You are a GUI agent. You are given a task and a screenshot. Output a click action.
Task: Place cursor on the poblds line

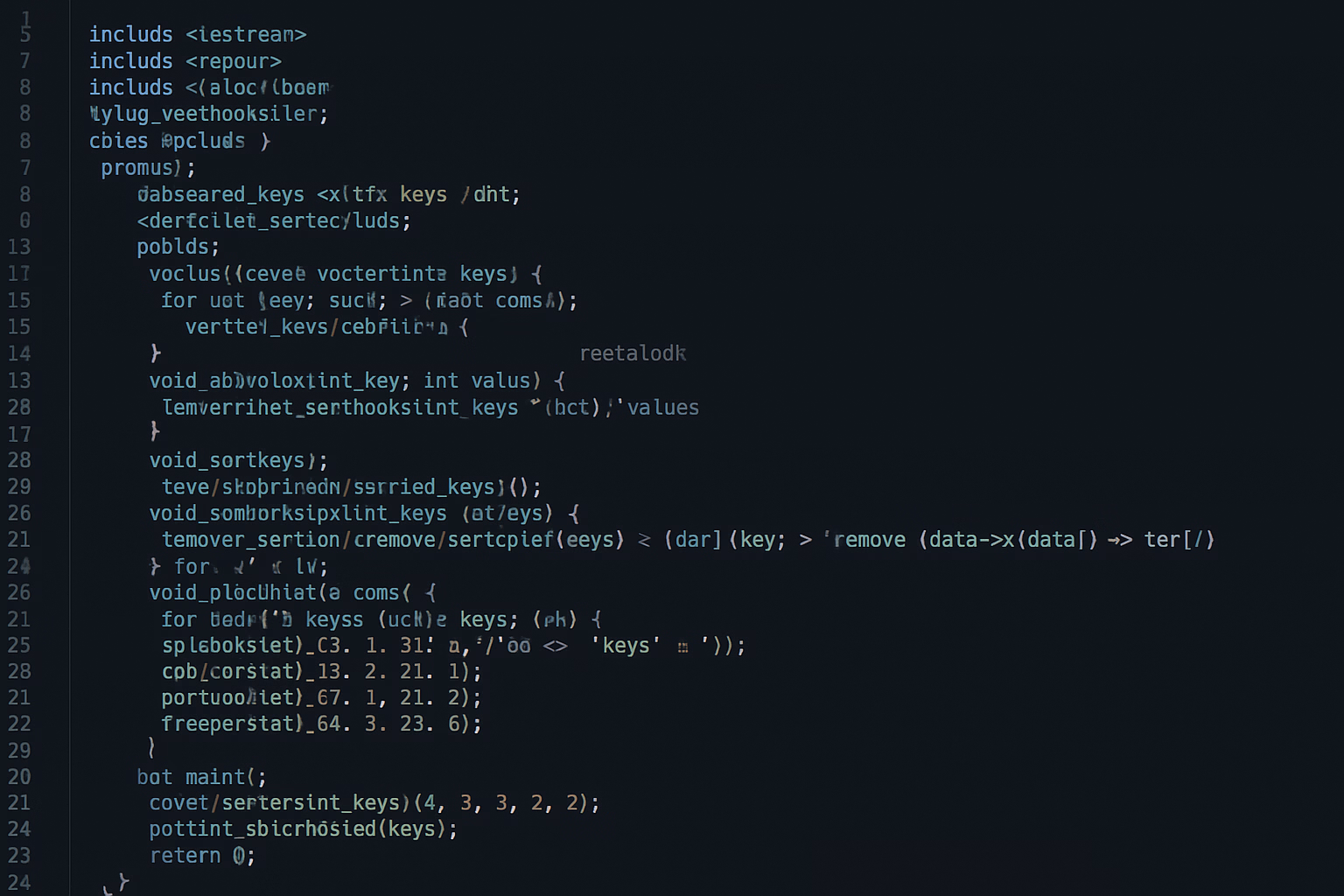(178, 247)
